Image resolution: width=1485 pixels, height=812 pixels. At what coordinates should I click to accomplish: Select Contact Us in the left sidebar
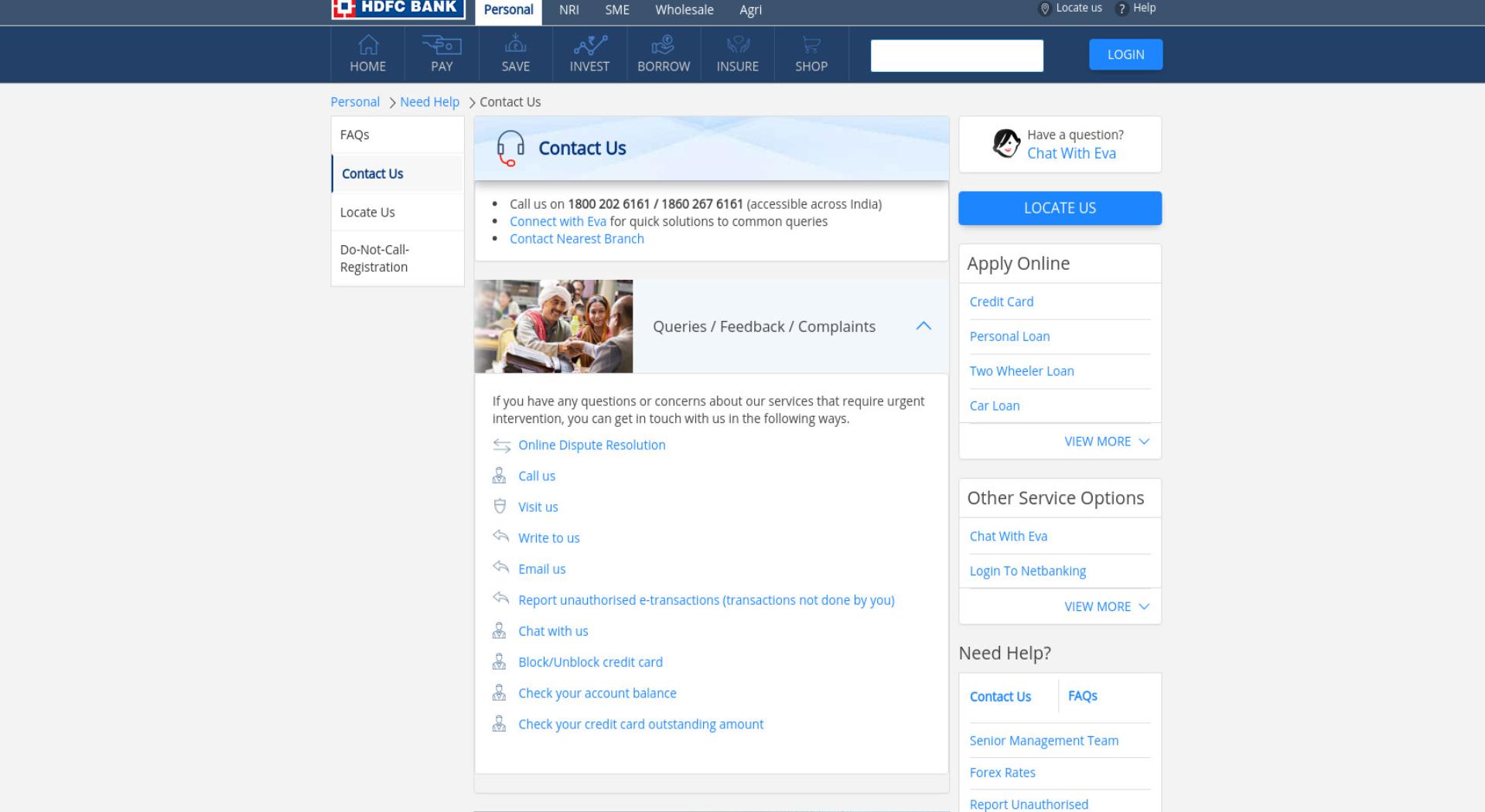point(398,174)
